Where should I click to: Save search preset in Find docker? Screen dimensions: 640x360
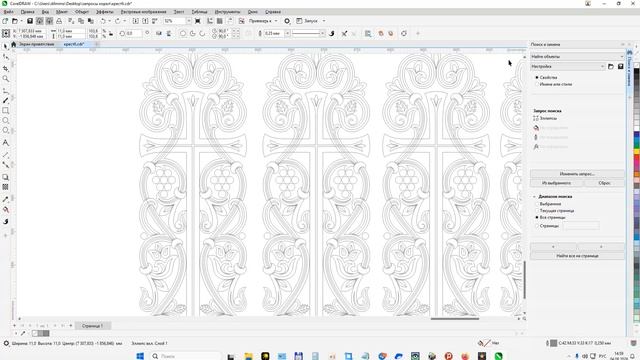tap(620, 66)
